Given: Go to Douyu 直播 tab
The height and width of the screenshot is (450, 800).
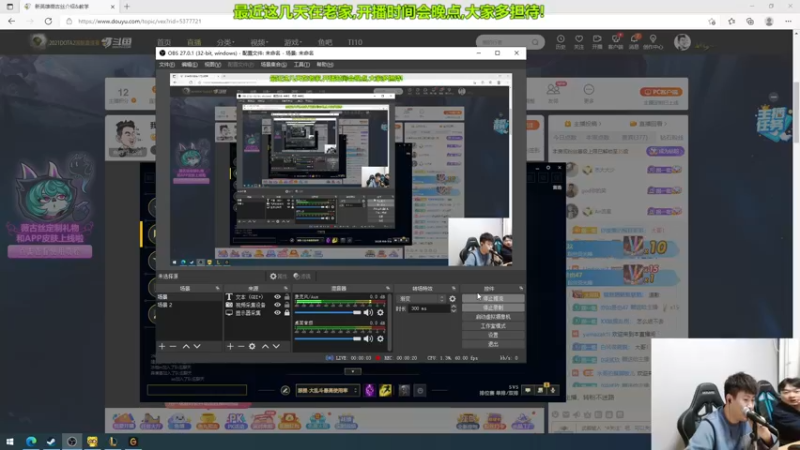Looking at the screenshot, I should point(194,42).
